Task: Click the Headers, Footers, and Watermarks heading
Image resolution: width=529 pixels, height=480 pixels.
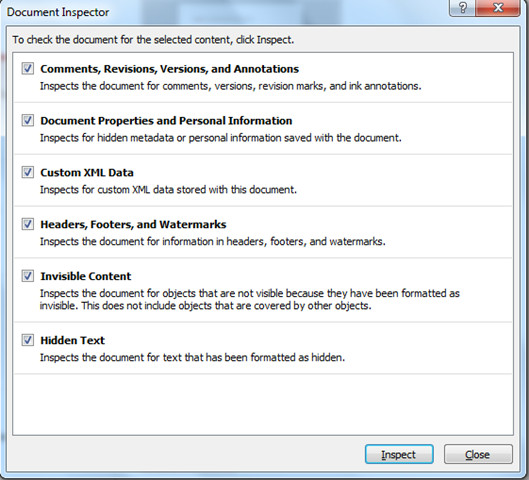Action: pos(133,225)
